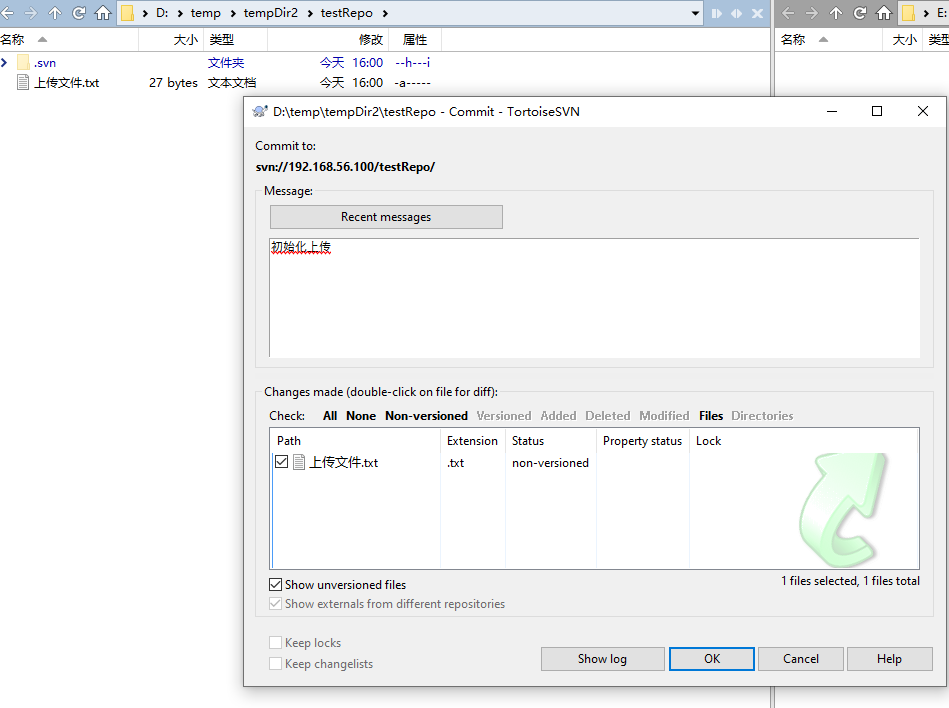Screen dimensions: 949x708
Task: Click folder icon in right address bar
Action: [908, 13]
